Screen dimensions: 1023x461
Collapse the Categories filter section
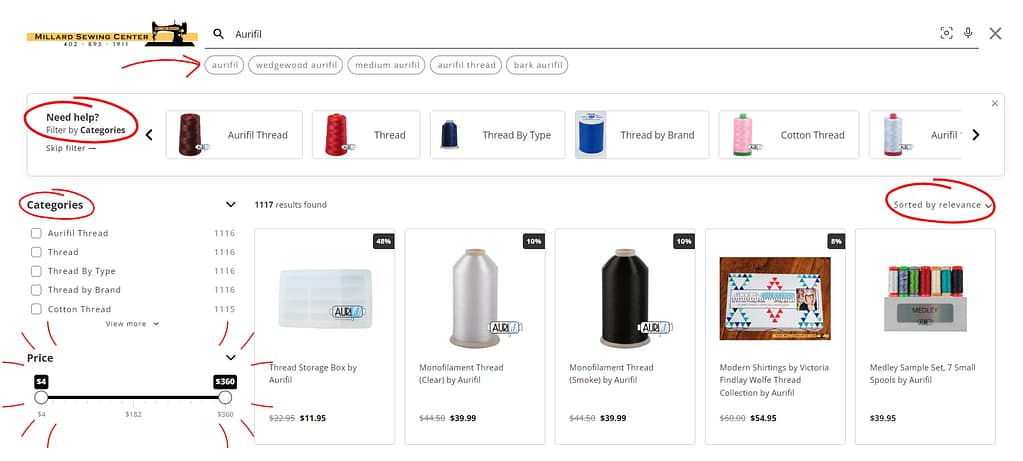pos(230,205)
